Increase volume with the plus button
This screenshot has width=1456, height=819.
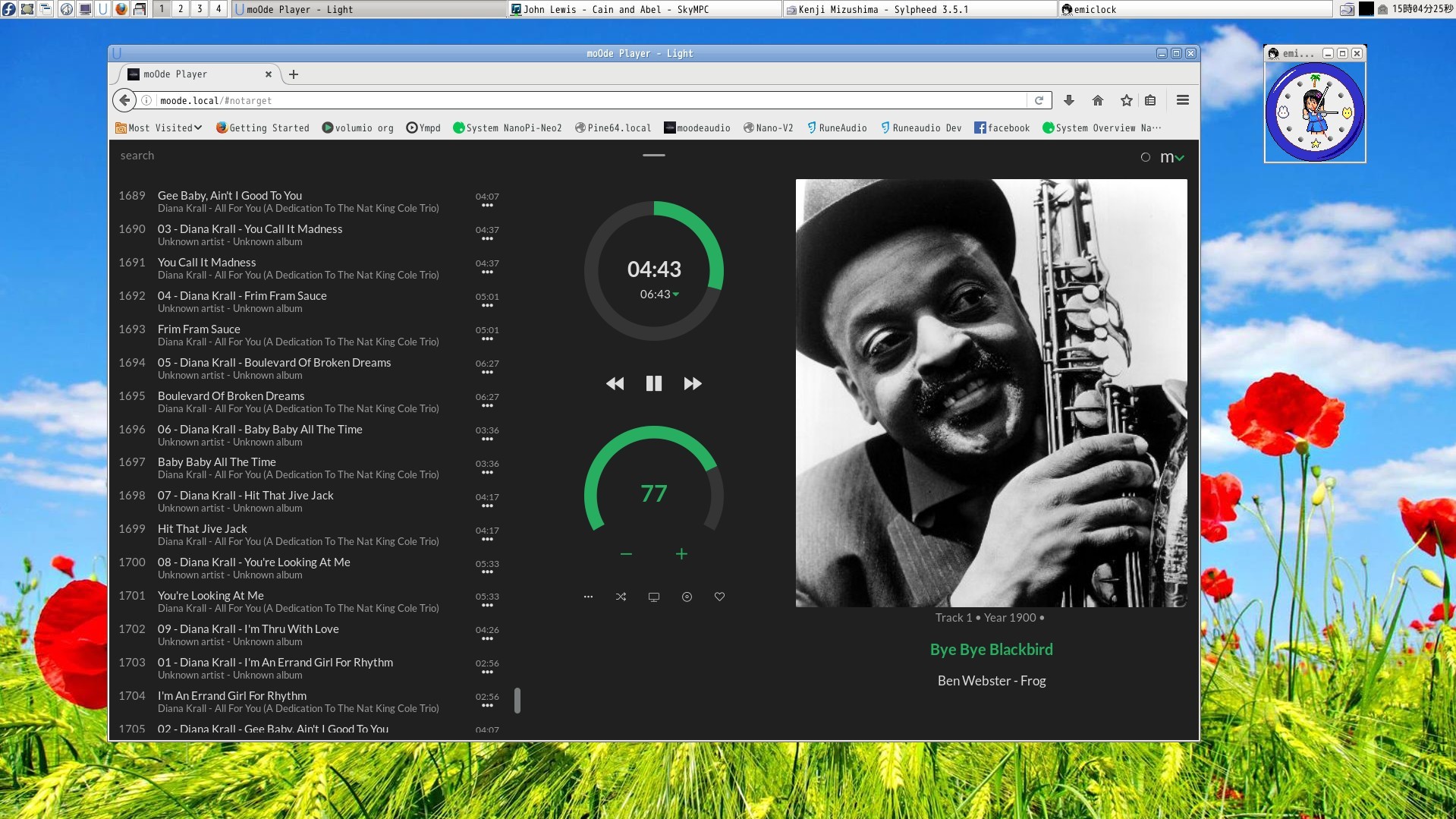point(681,553)
